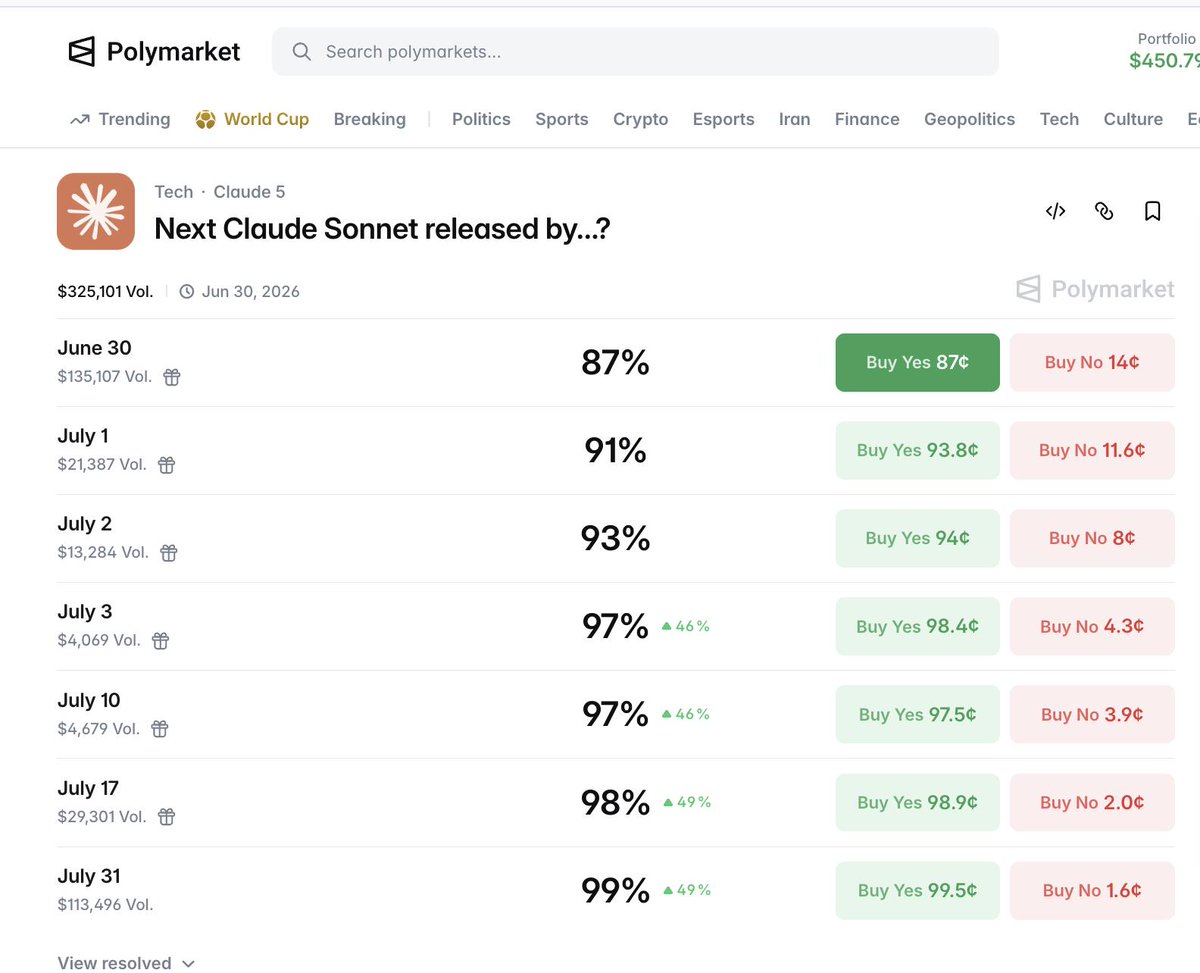Select Buy Yes 87¢ for June 30

tap(917, 362)
